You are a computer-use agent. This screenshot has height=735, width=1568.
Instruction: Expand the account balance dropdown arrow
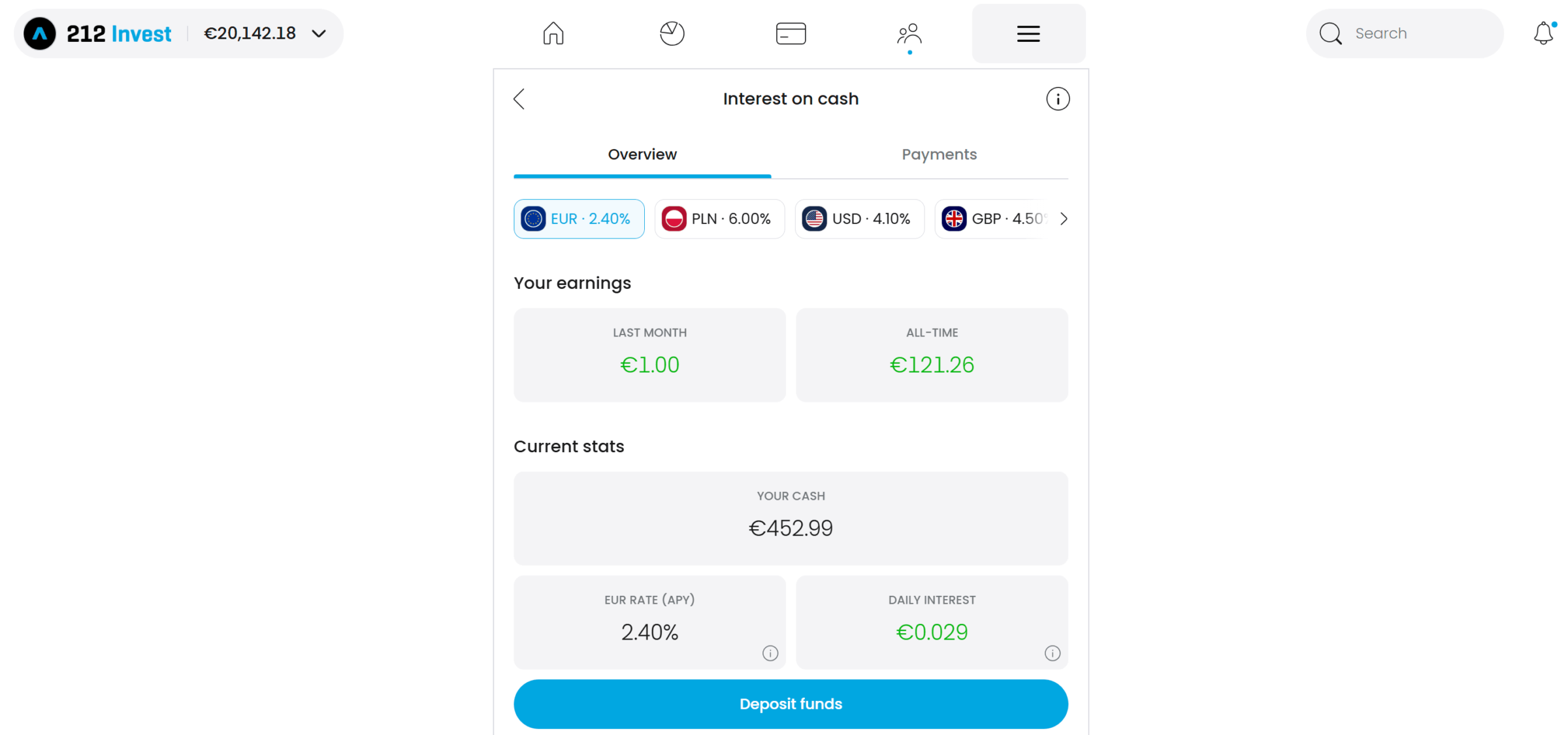(x=319, y=33)
